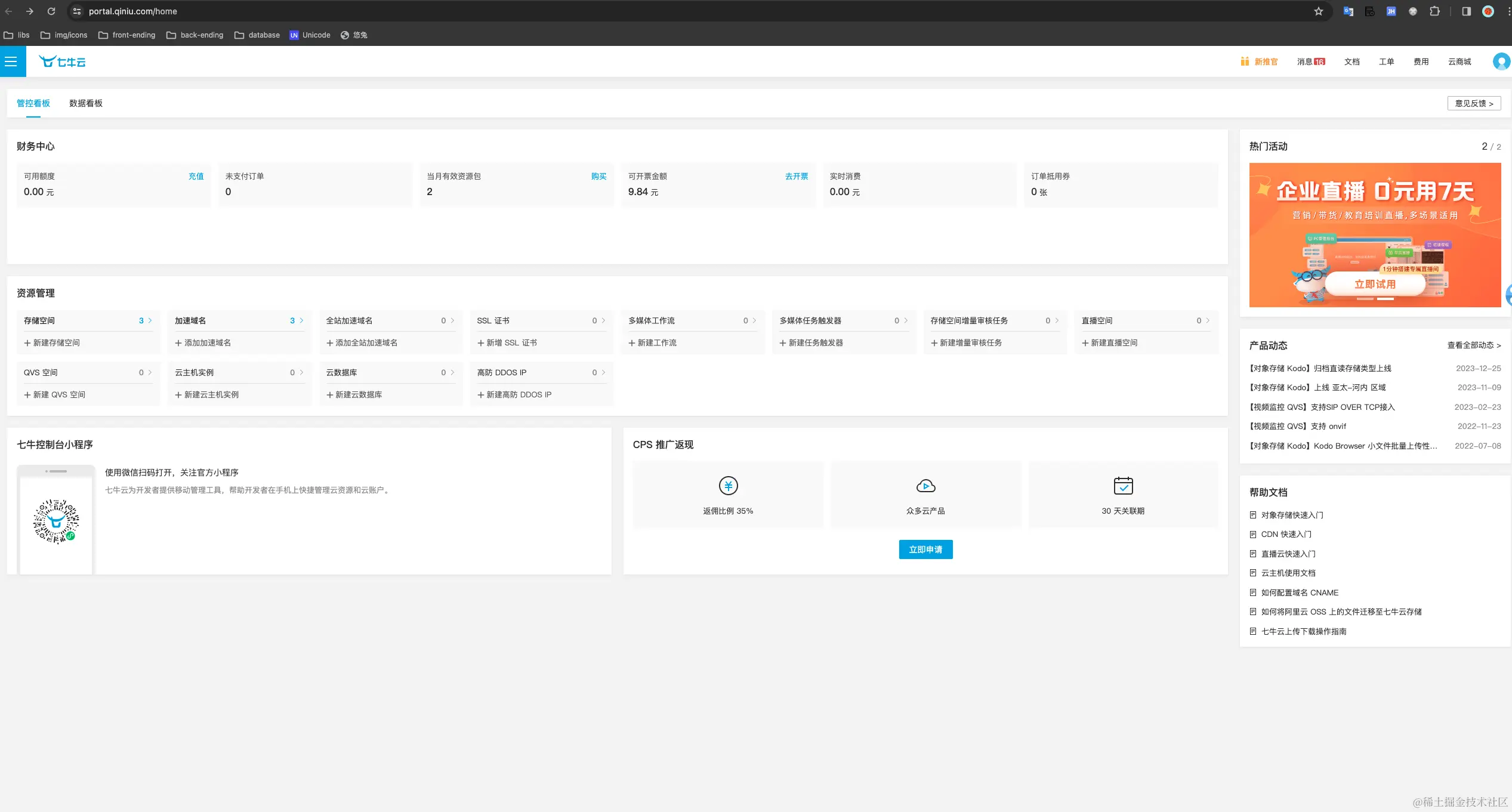Click the 返佣比例 35% yen icon
The width and height of the screenshot is (1512, 812).
click(x=728, y=486)
